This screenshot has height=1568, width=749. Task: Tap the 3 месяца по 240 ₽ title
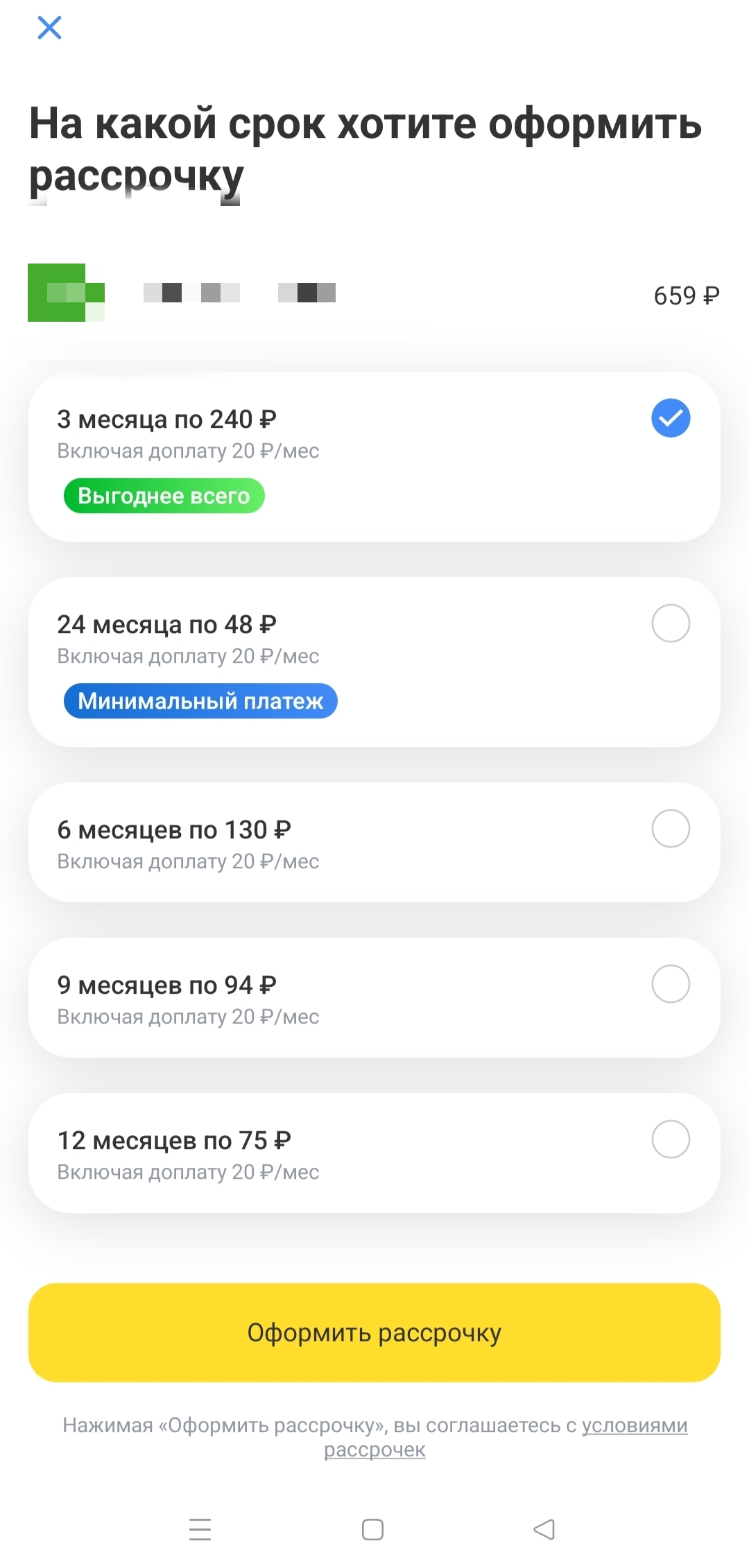(x=167, y=420)
